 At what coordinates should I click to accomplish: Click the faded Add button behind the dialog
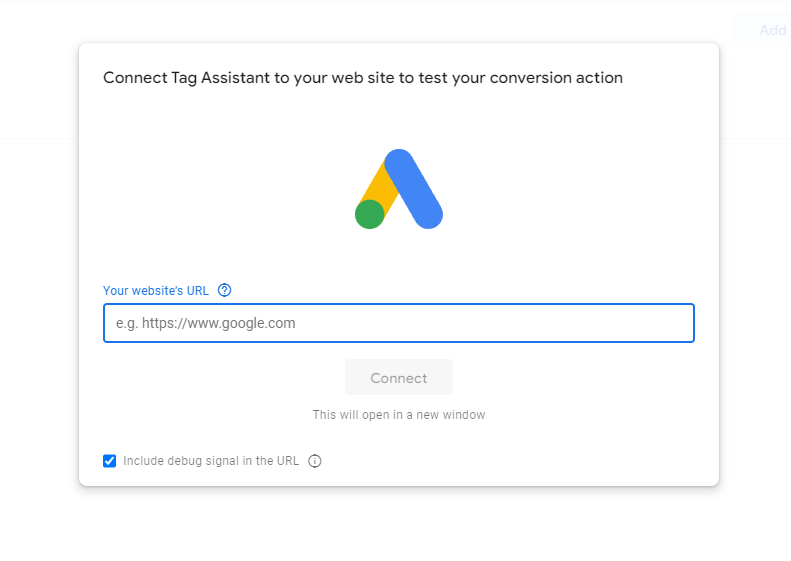point(771,30)
